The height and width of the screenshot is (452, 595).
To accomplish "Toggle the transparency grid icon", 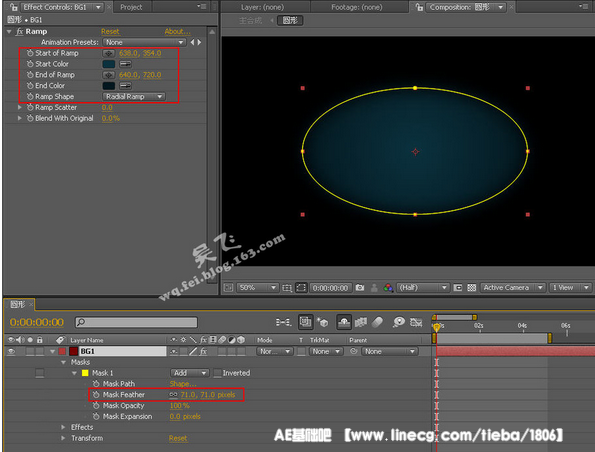I will click(x=471, y=288).
